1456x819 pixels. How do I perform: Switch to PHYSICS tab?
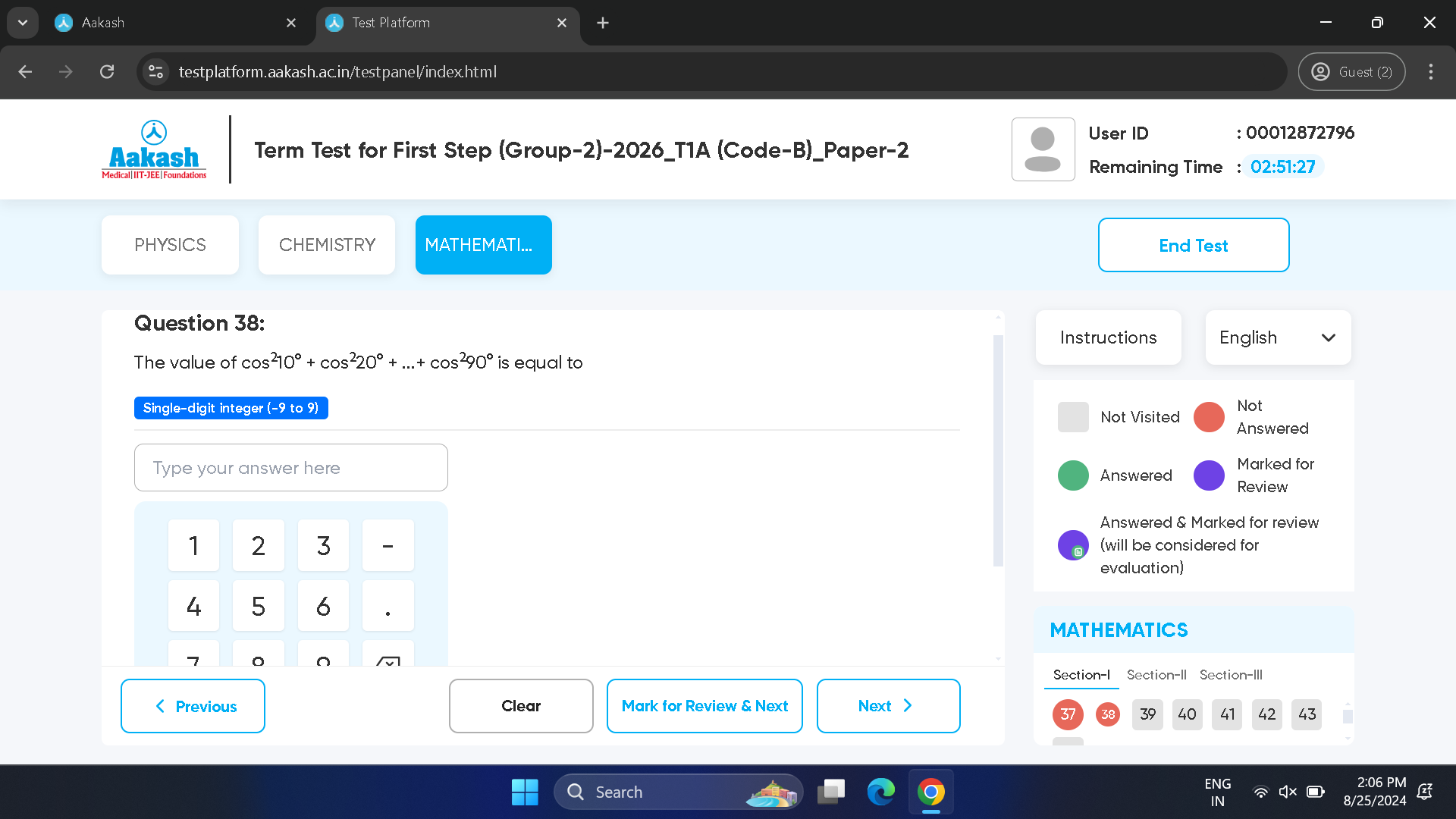coord(170,244)
